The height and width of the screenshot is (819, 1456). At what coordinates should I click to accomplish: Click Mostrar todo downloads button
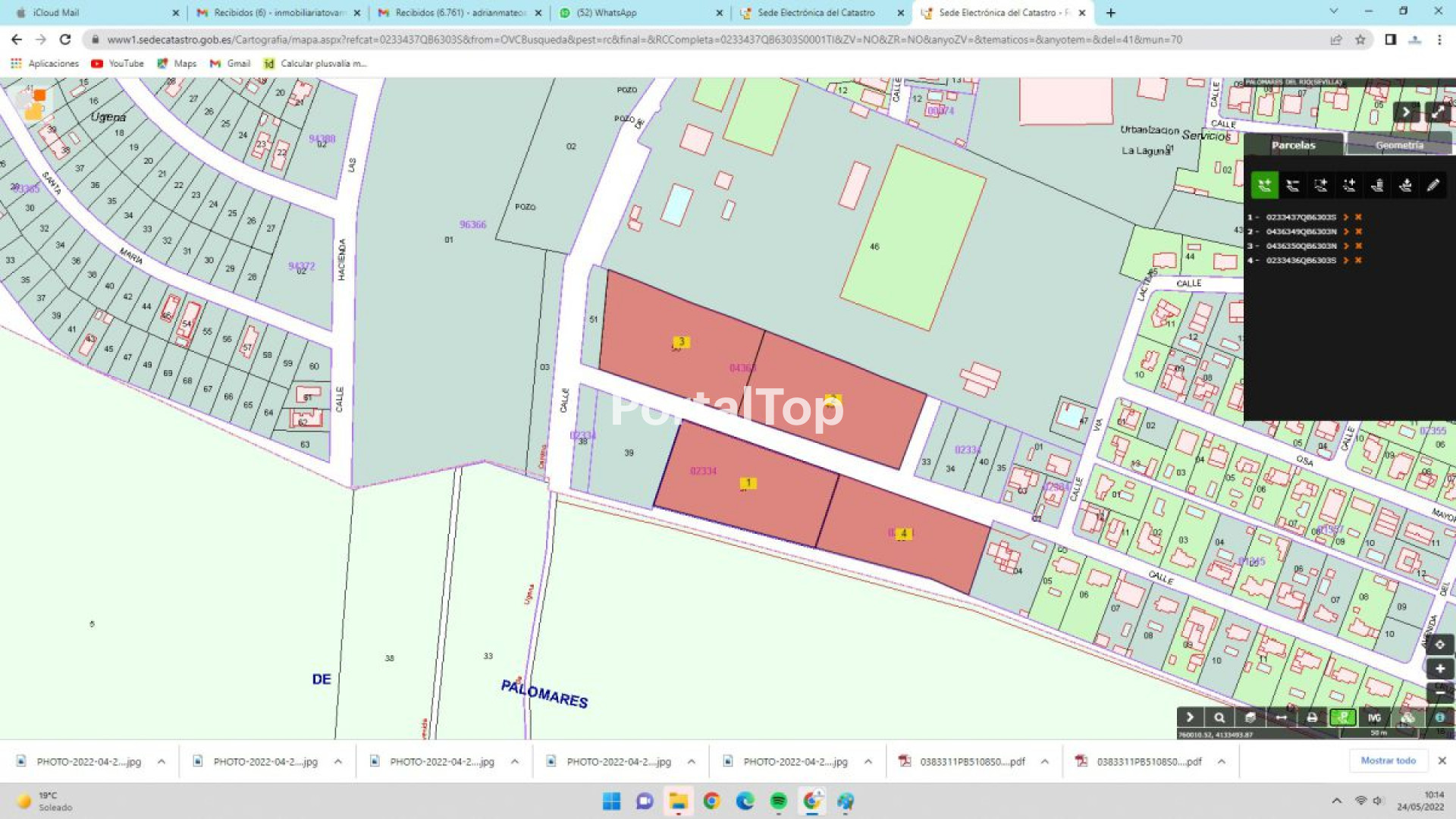coord(1388,761)
